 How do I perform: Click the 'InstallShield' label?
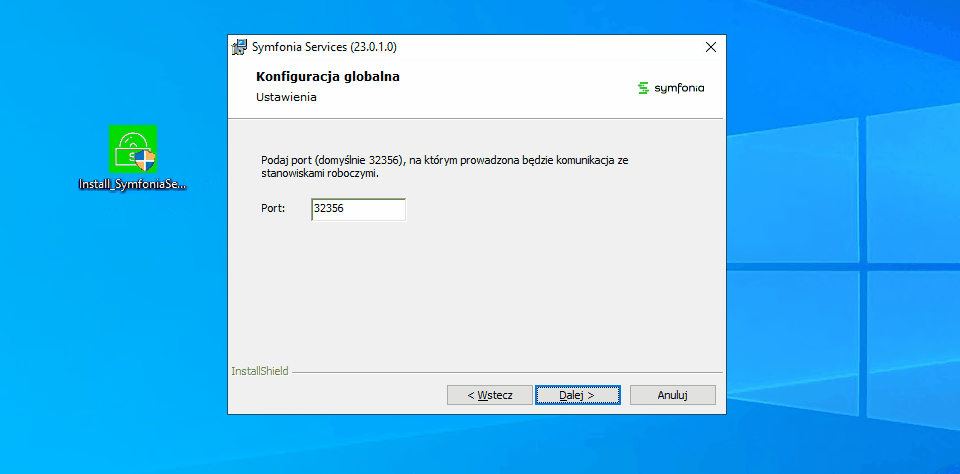260,371
